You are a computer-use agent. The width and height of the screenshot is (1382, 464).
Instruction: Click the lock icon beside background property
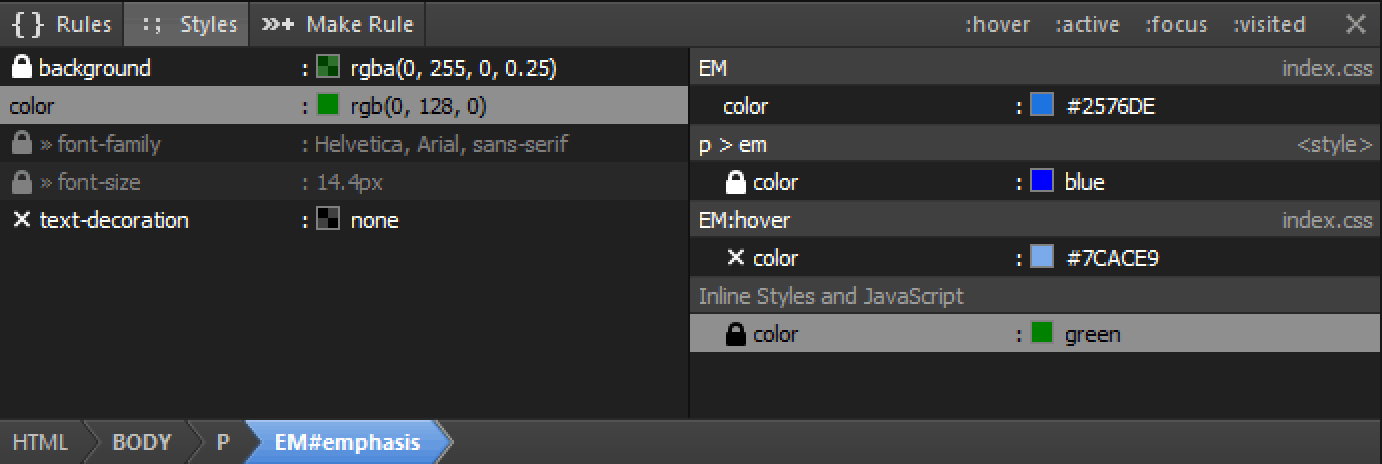[x=21, y=68]
